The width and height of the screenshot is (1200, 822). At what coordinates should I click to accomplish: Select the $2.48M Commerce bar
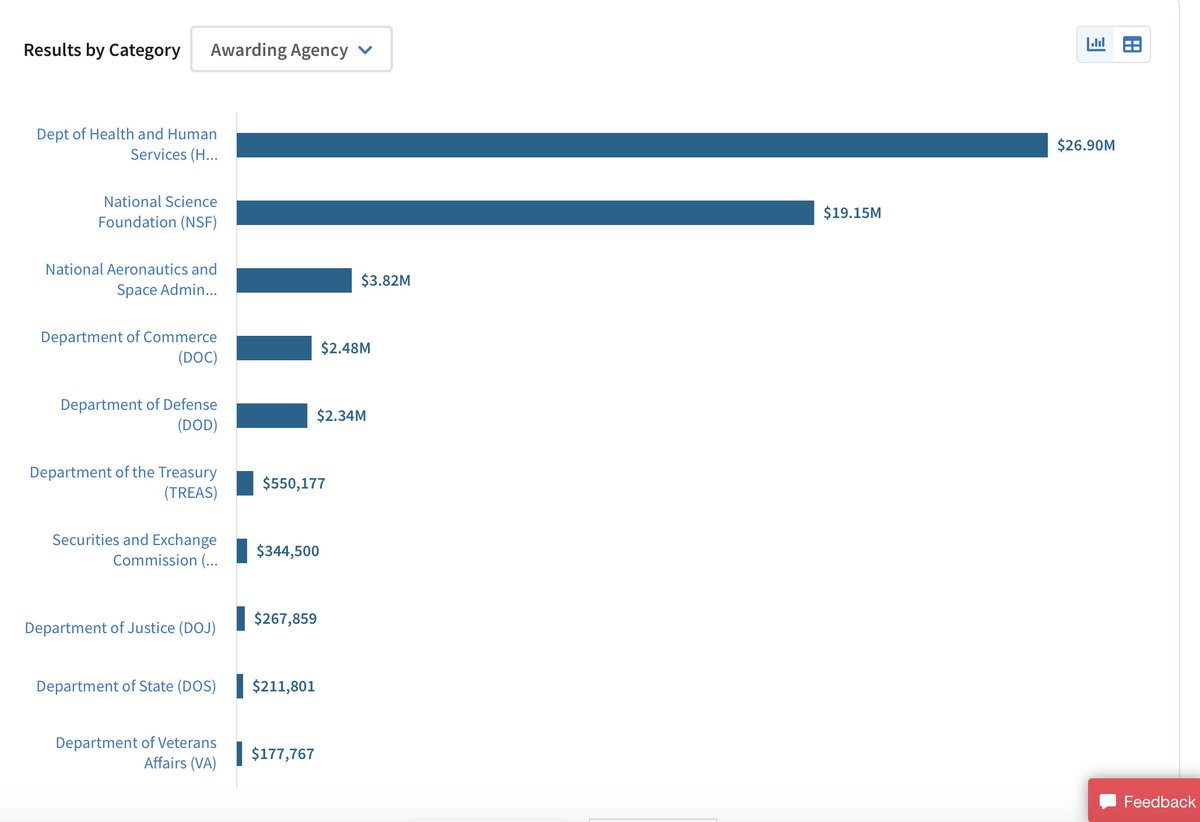pyautogui.click(x=274, y=348)
